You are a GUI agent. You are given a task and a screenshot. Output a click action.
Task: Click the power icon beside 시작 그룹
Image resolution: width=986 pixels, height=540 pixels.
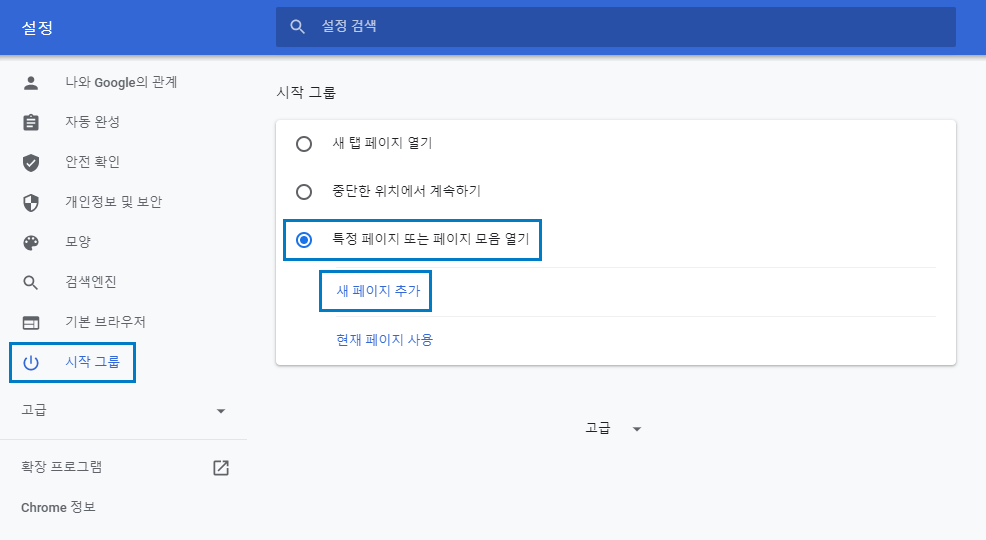coord(31,363)
